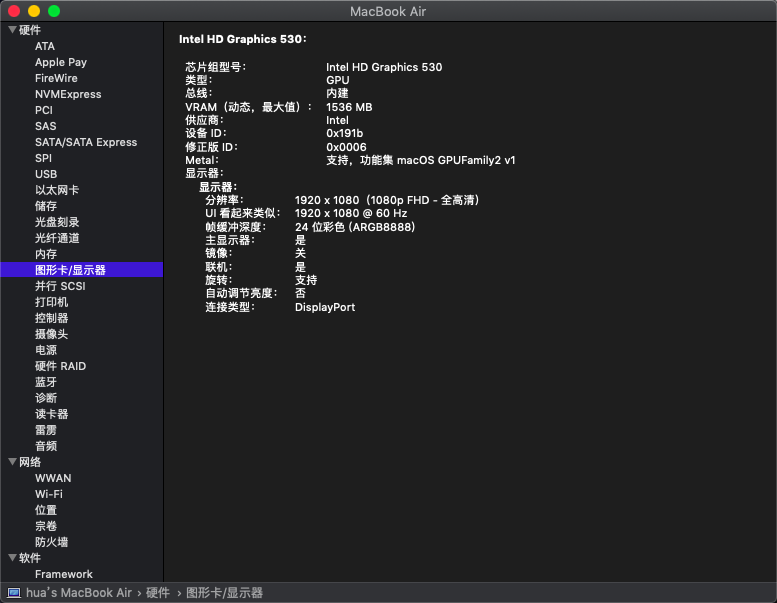Click the Intel HD Graphics 530 heading

tap(243, 39)
